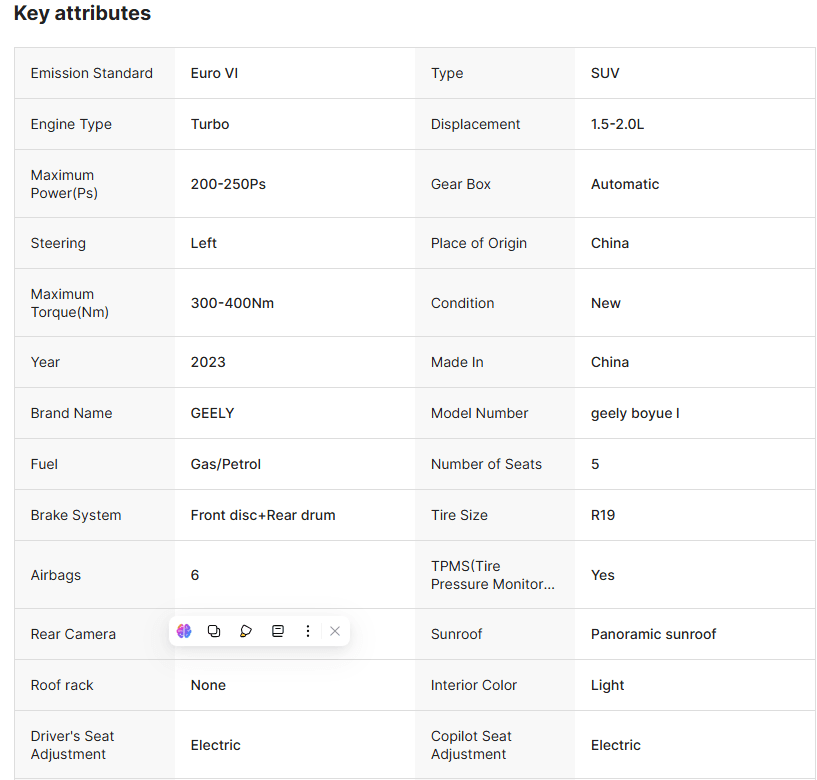
Task: Click the colorful brain AI icon
Action: [x=184, y=631]
